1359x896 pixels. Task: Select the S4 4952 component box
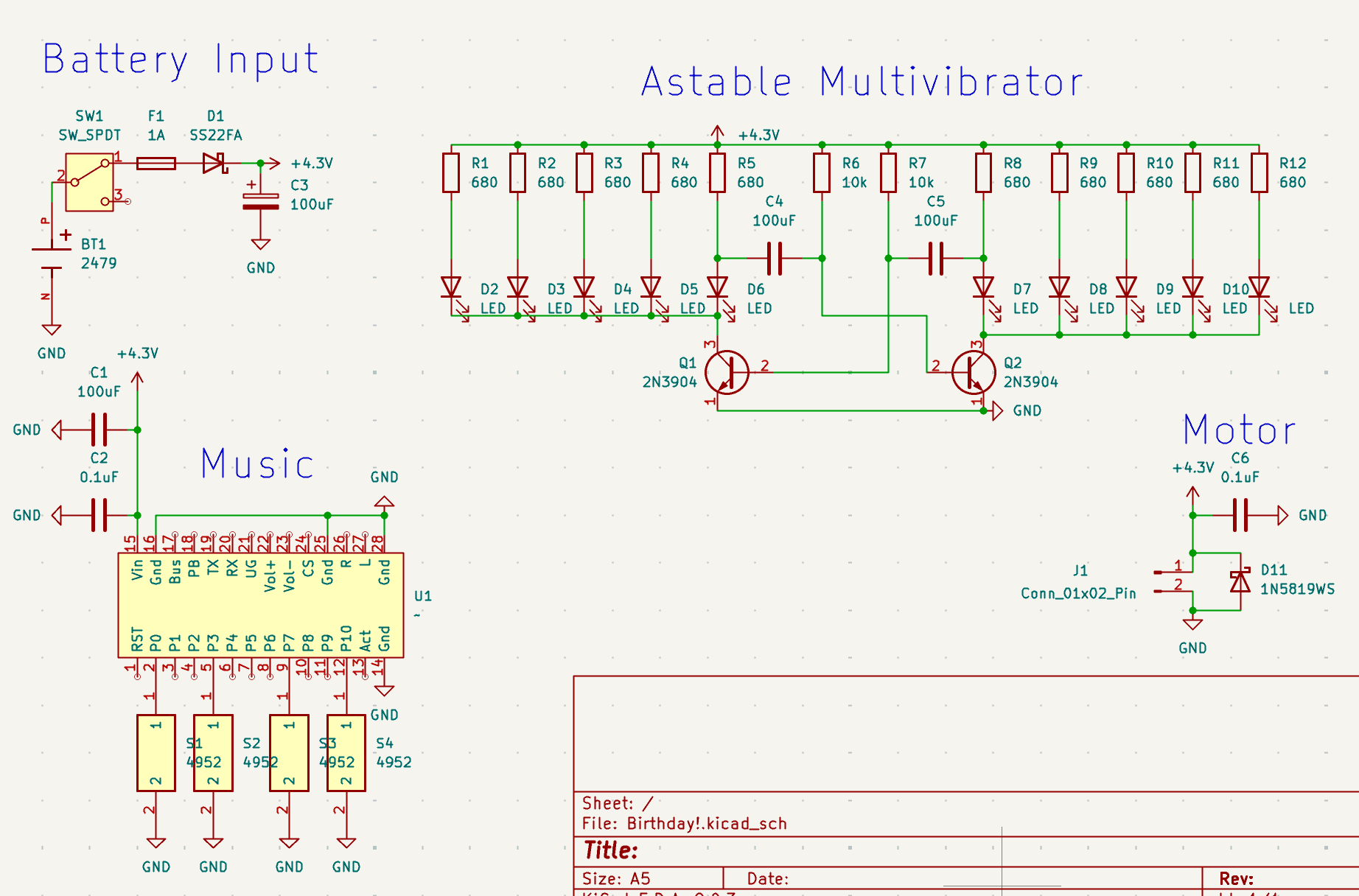tap(346, 753)
